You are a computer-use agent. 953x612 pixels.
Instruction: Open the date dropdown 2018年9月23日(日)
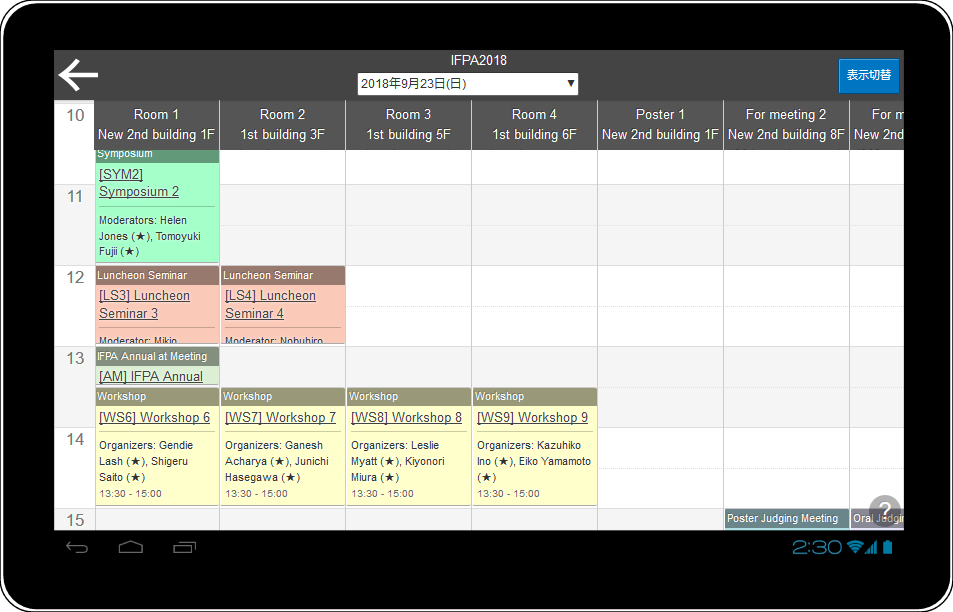tap(467, 84)
